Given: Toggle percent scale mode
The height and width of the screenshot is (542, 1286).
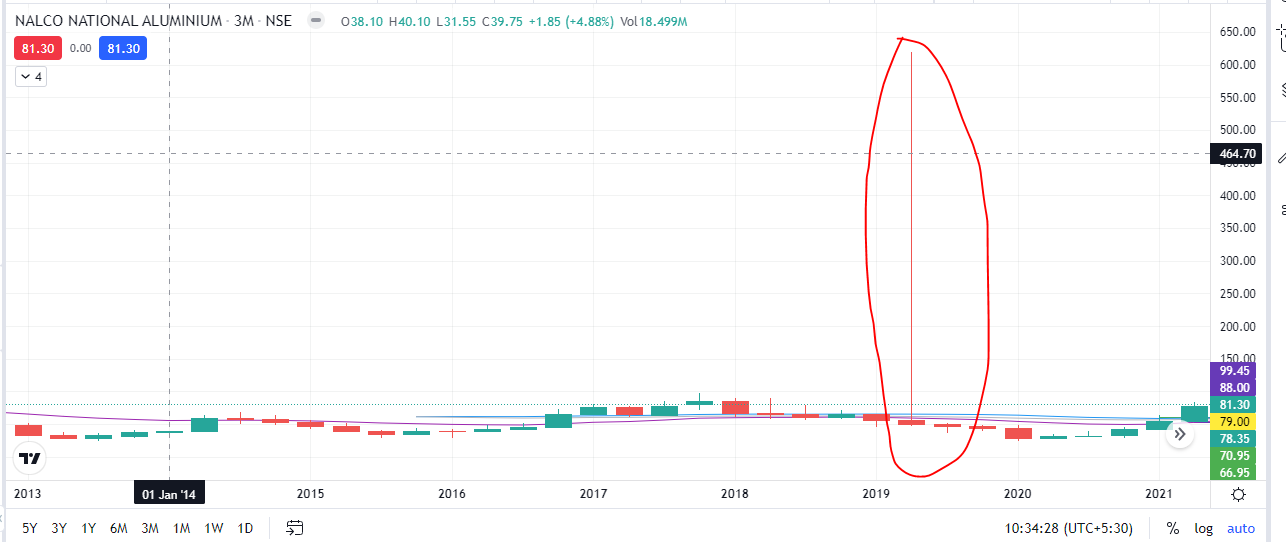Looking at the screenshot, I should click(1172, 528).
